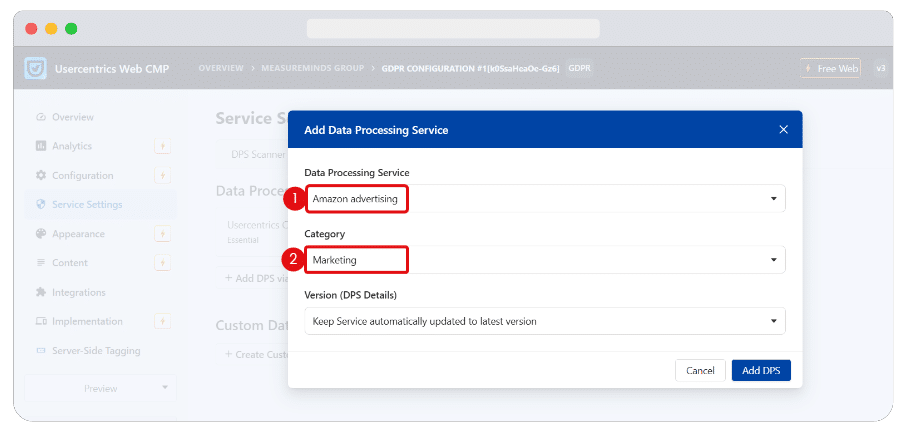The image size is (906, 432).
Task: Click the Implementation device icon
Action: tap(40, 321)
